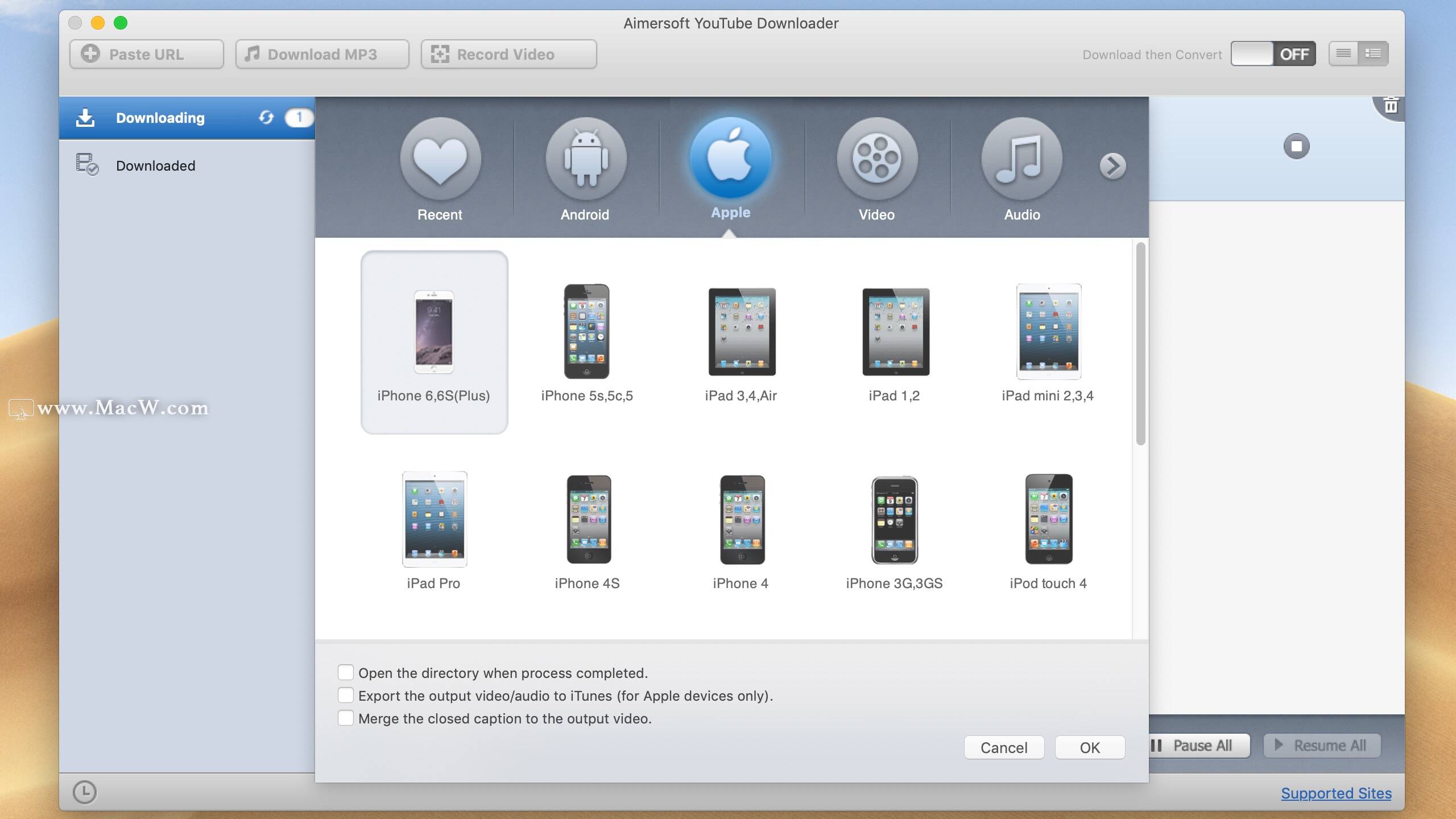Select the Recent heart category icon
Image resolution: width=1456 pixels, height=819 pixels.
point(440,159)
